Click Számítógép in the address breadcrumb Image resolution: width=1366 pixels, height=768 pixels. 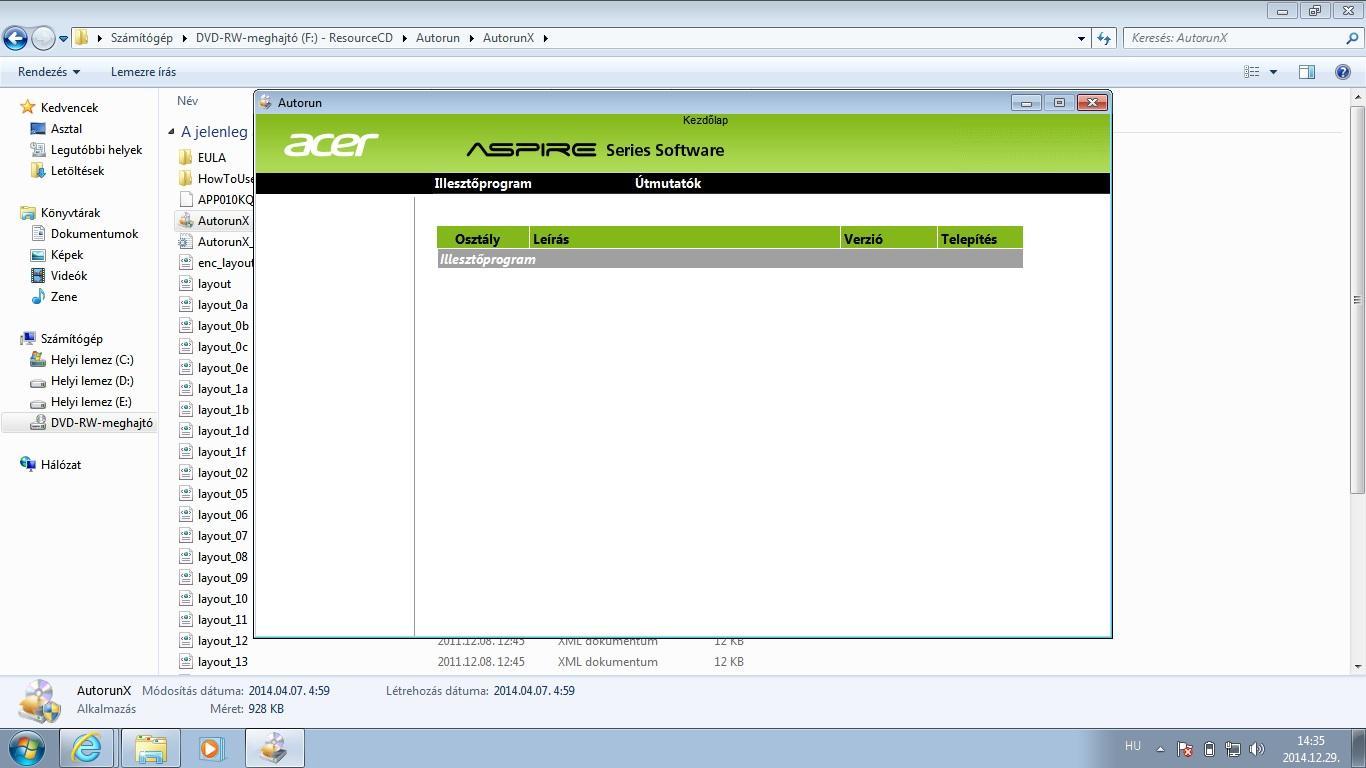click(142, 38)
